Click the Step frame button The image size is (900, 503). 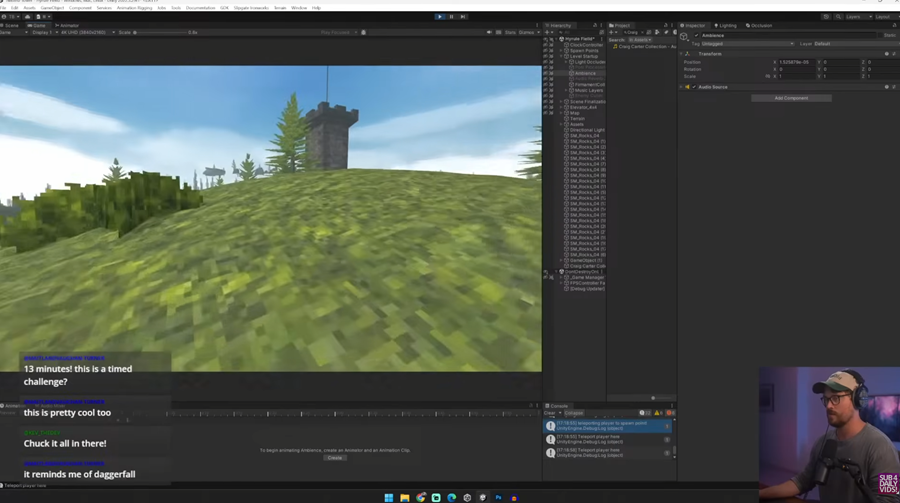462,16
